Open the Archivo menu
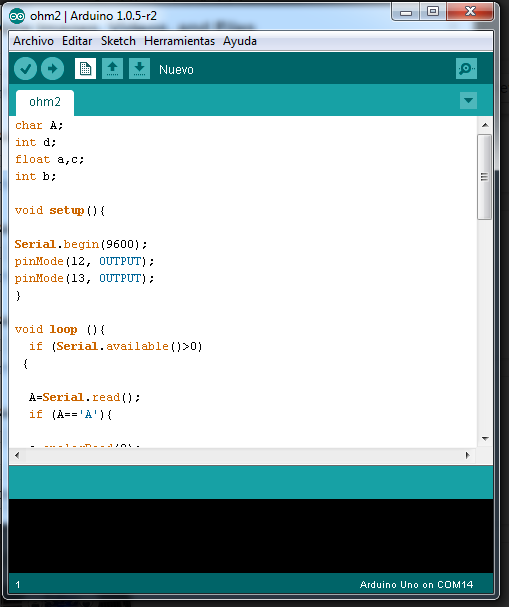Viewport: 509px width, 607px height. pos(33,41)
